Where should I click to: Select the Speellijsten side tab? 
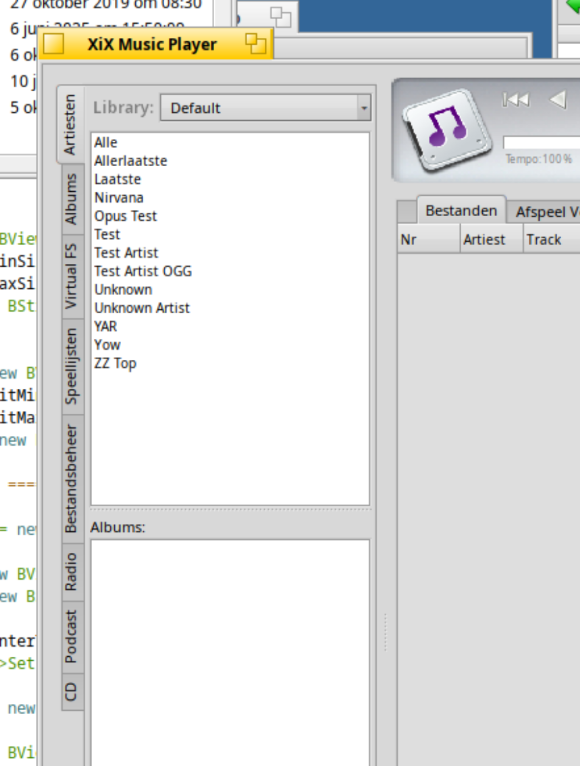pos(71,366)
